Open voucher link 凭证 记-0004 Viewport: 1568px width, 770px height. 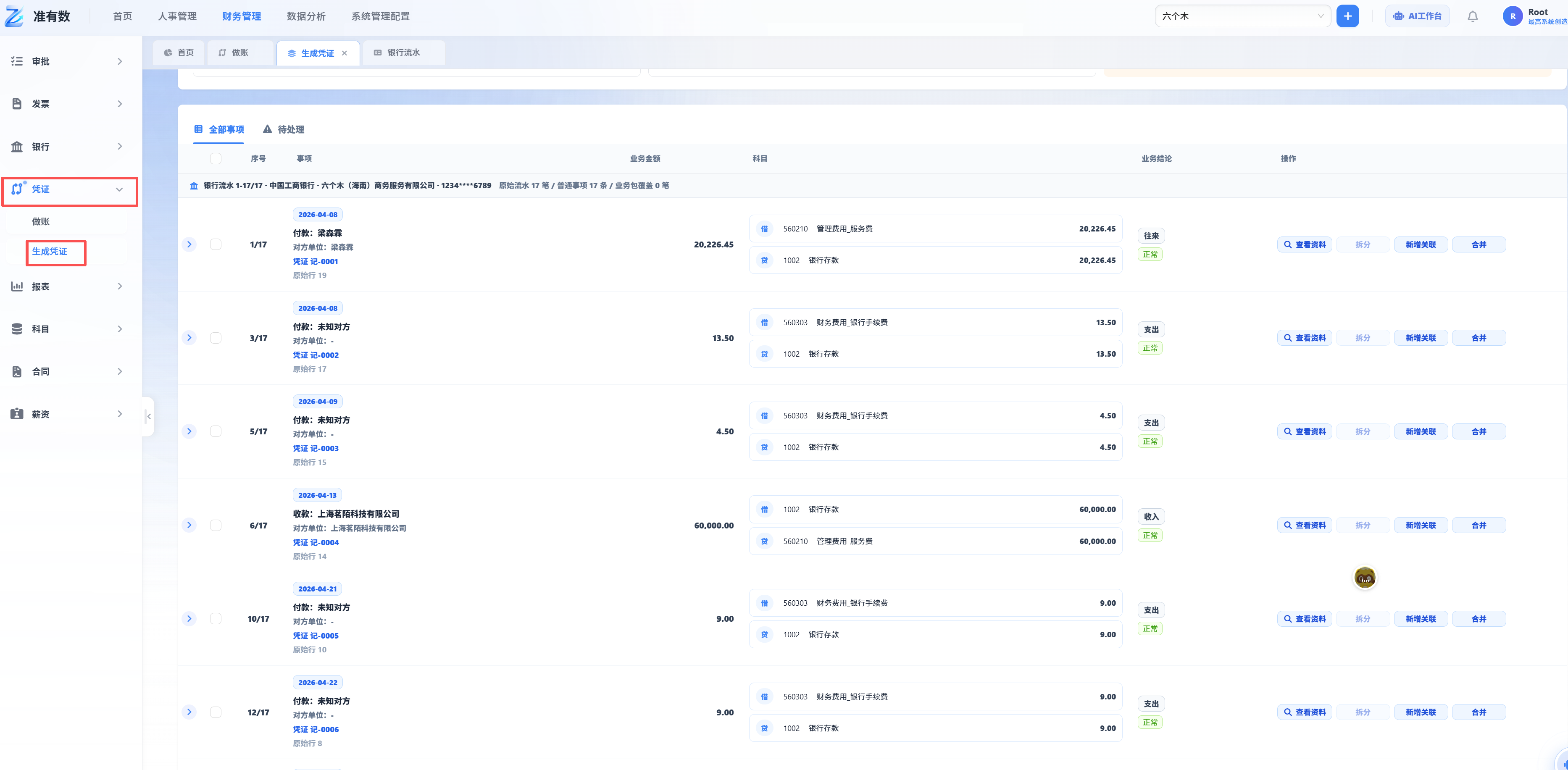pyautogui.click(x=315, y=542)
